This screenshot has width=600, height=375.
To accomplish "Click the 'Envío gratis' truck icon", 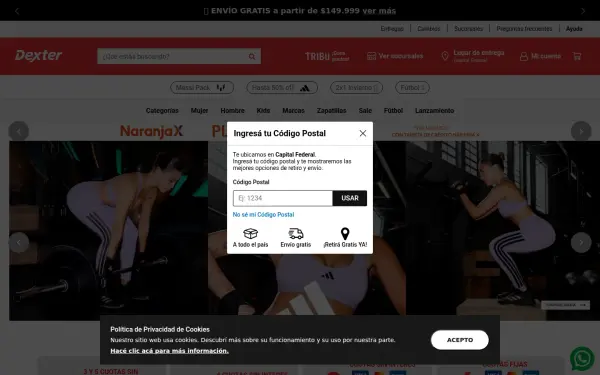I will [295, 233].
